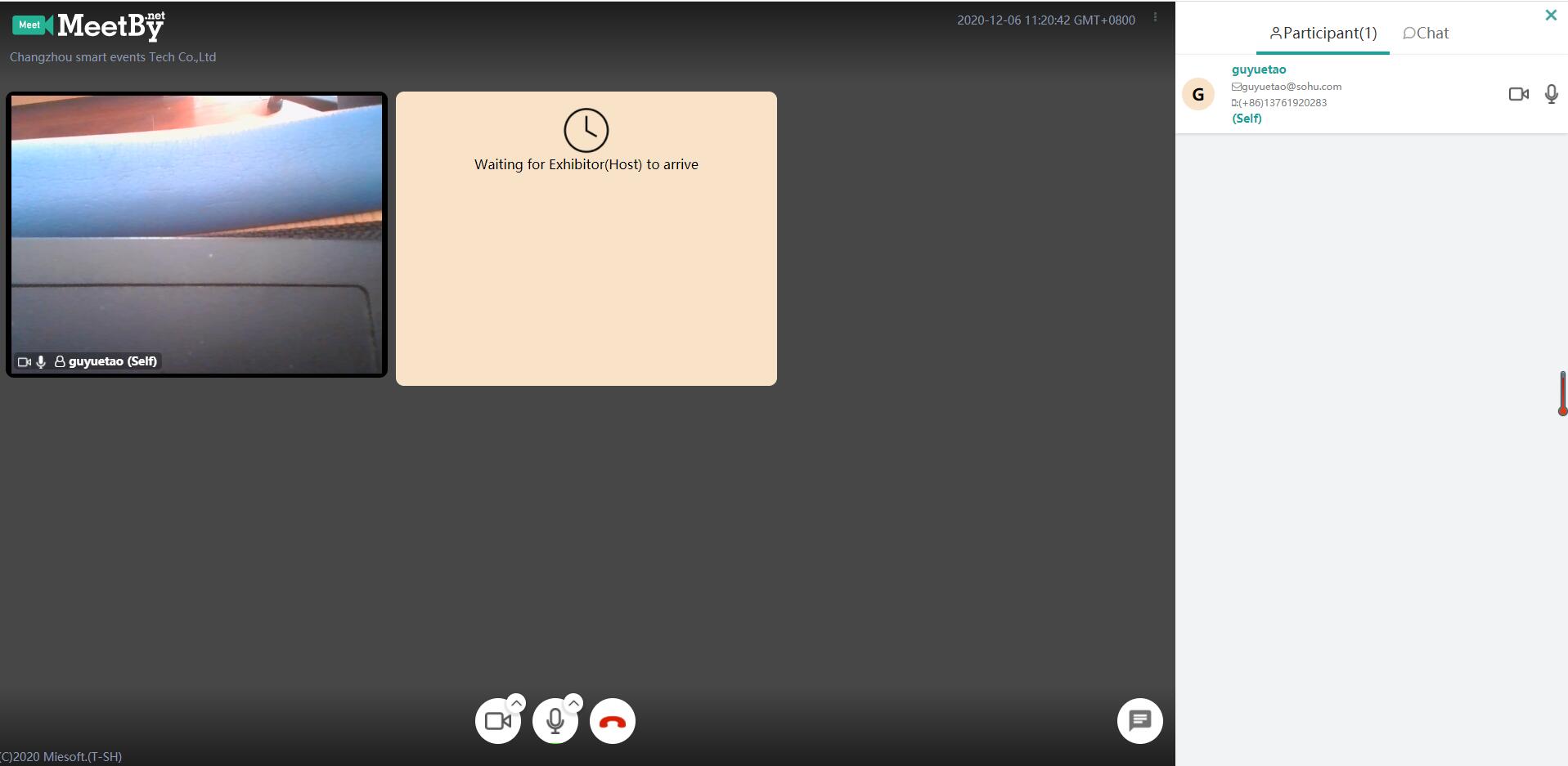Click the red level indicator on right edge
Image resolution: width=1568 pixels, height=766 pixels.
click(x=1561, y=394)
